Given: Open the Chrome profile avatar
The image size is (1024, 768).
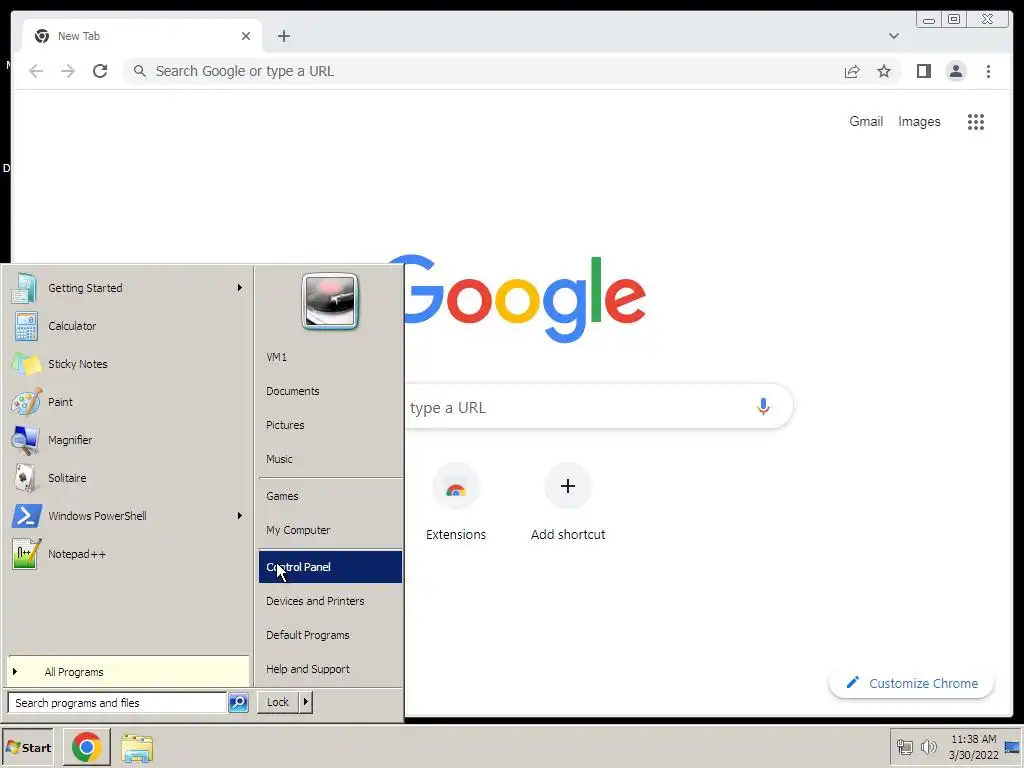Looking at the screenshot, I should pyautogui.click(x=955, y=71).
